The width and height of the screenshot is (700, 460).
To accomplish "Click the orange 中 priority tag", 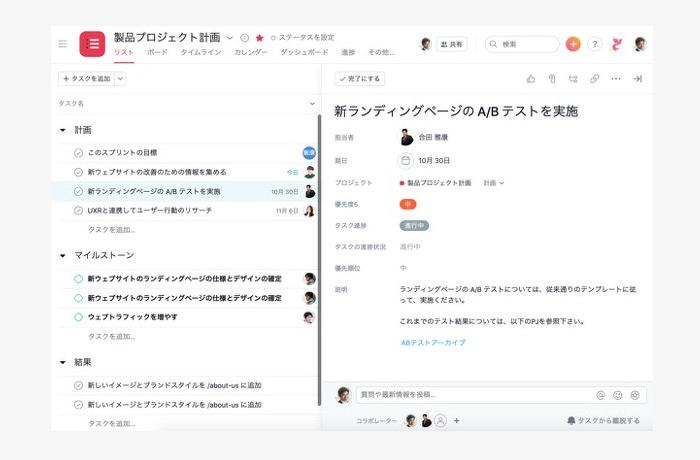I will [408, 204].
